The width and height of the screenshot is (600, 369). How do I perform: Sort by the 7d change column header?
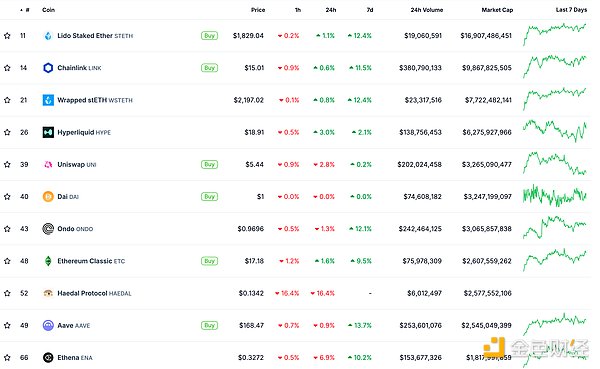click(370, 10)
